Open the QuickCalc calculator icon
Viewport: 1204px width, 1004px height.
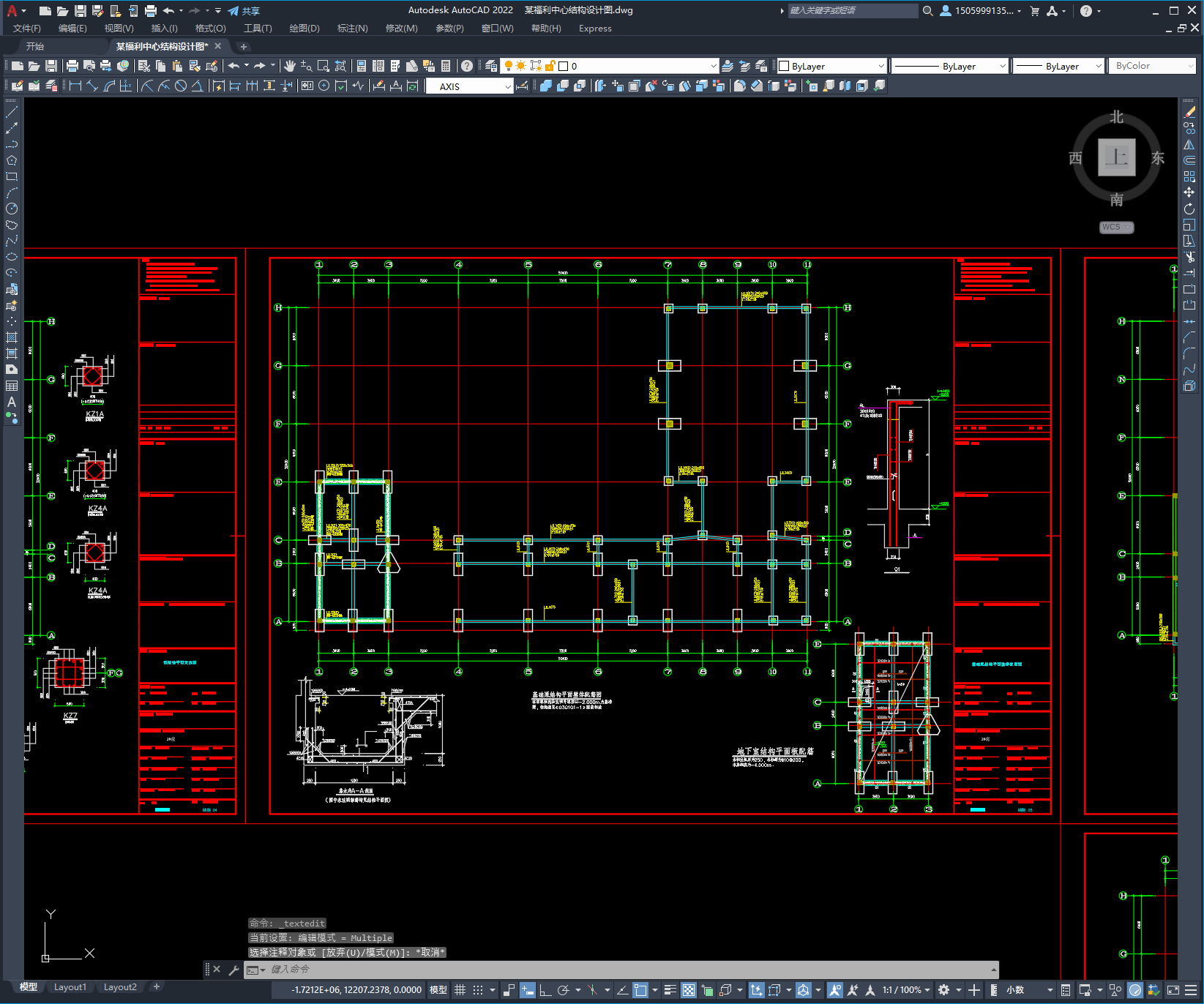446,66
